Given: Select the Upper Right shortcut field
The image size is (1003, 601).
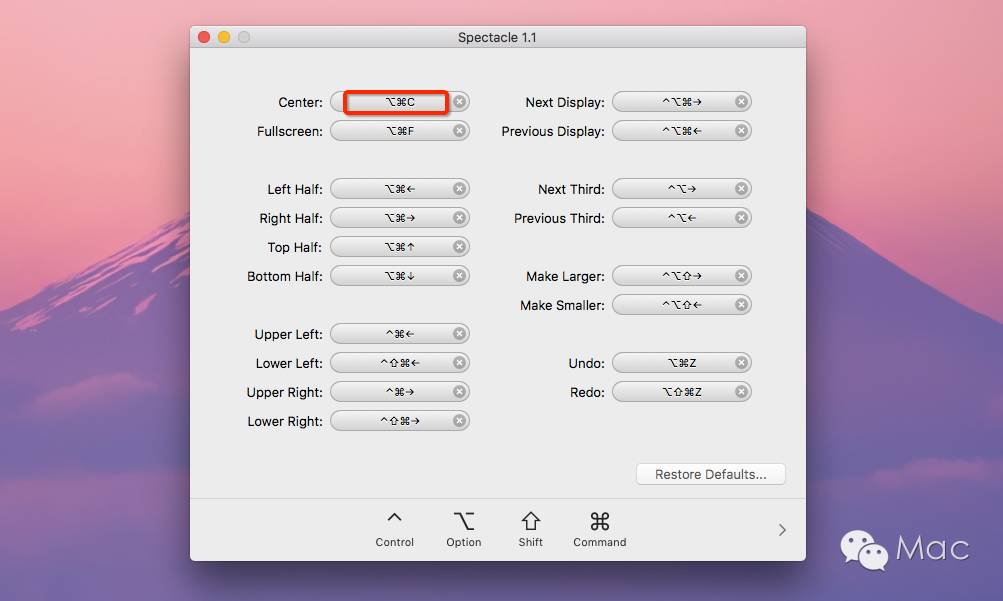Looking at the screenshot, I should tap(400, 392).
